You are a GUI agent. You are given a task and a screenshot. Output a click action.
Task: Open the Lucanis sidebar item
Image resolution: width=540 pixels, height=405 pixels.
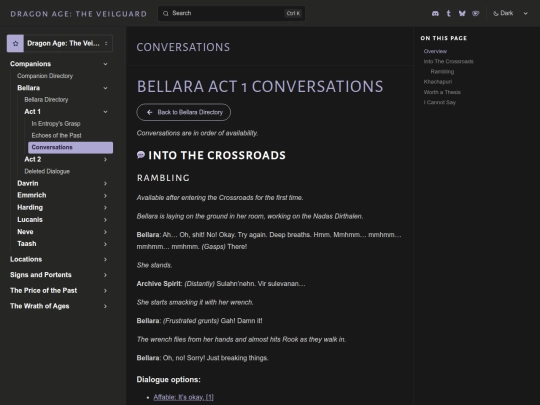click(30, 220)
